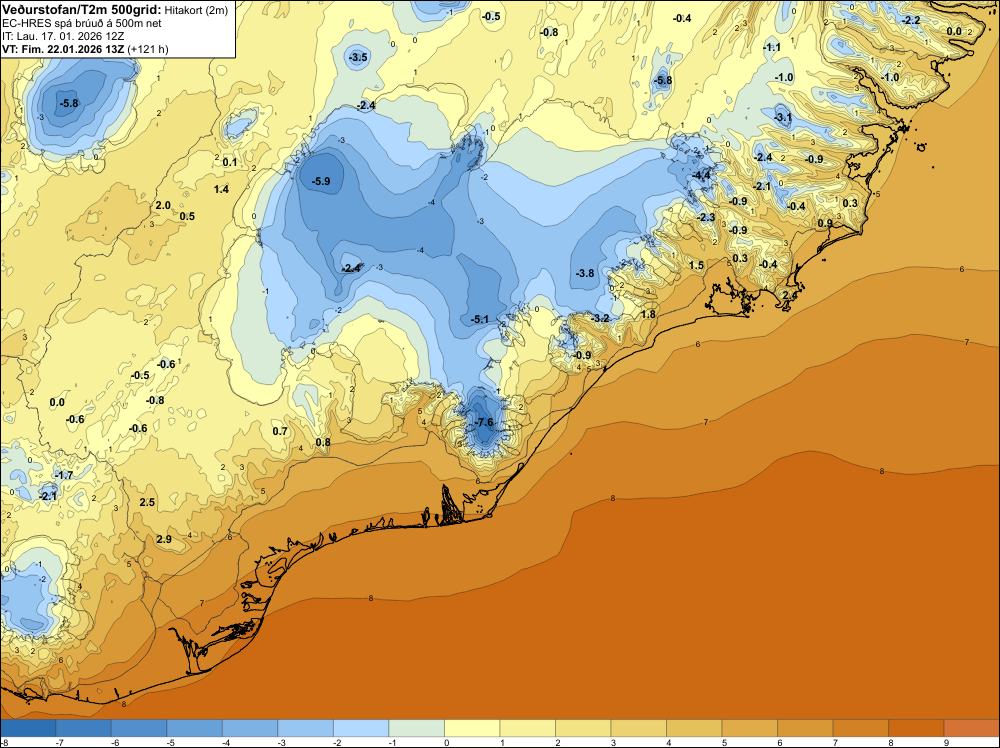Click the -1.7 temperature label
This screenshot has width=1000, height=748.
63,475
